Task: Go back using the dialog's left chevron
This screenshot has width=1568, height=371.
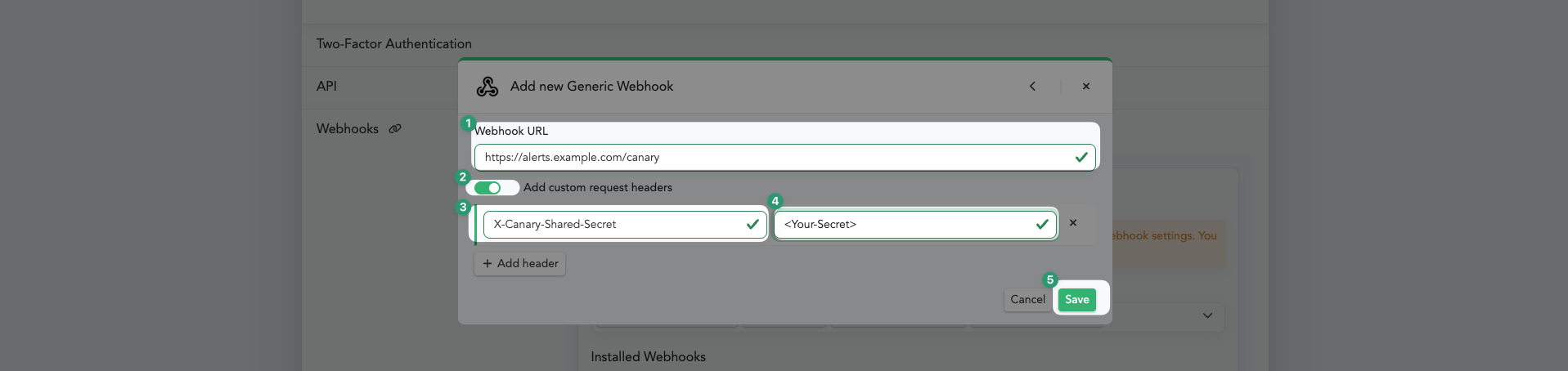Action: pos(1032,87)
